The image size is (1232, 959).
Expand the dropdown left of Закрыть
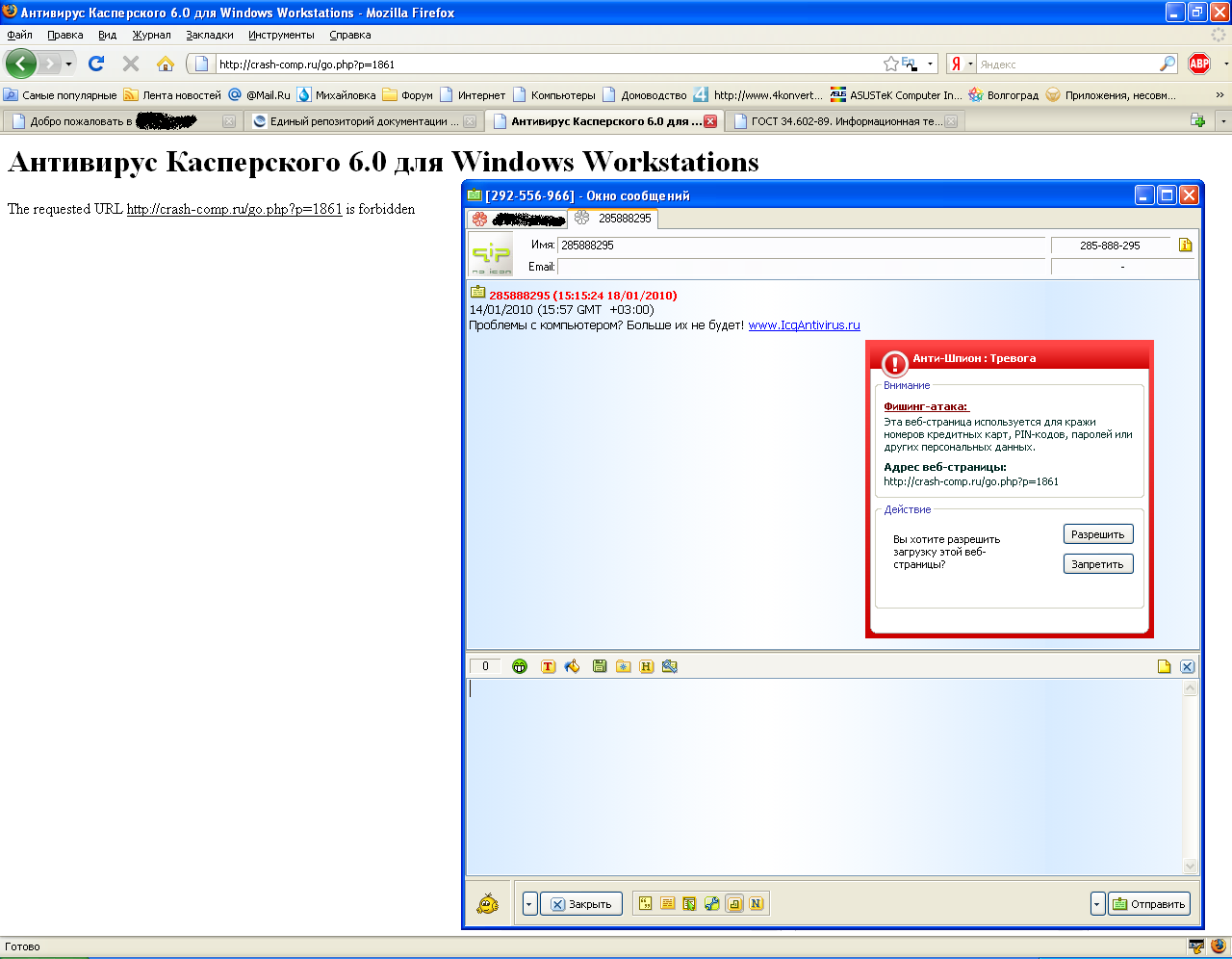tap(529, 904)
